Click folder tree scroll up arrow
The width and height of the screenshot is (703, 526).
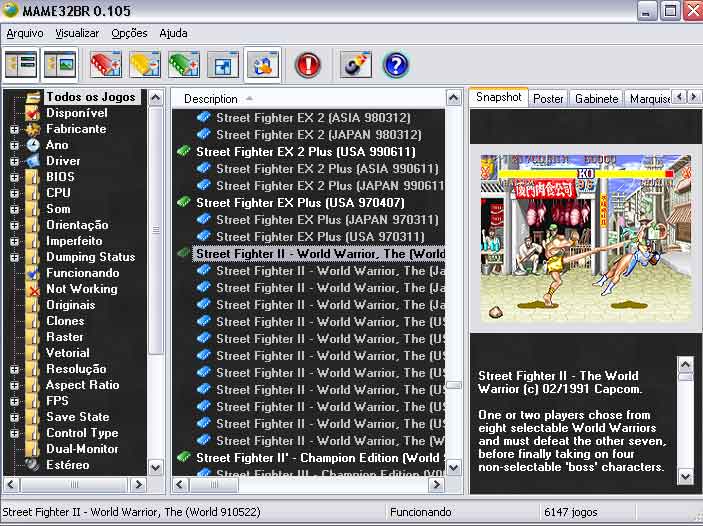click(x=156, y=97)
